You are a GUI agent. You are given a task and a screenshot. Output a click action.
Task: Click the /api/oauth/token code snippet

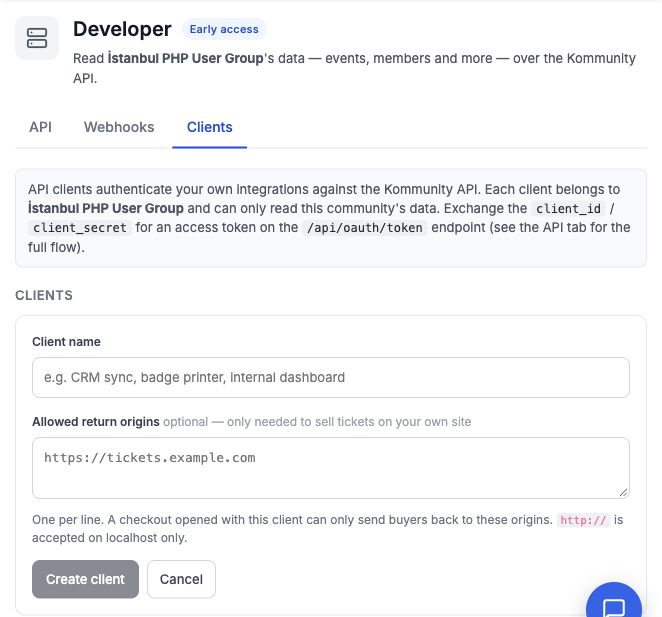365,228
